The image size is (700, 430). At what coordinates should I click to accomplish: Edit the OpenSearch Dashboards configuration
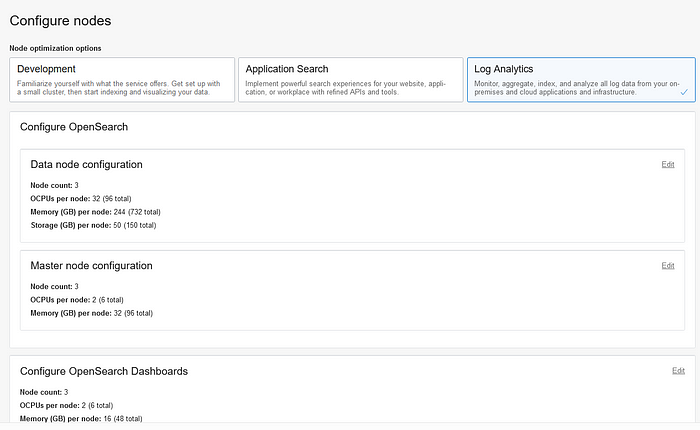pyautogui.click(x=679, y=371)
